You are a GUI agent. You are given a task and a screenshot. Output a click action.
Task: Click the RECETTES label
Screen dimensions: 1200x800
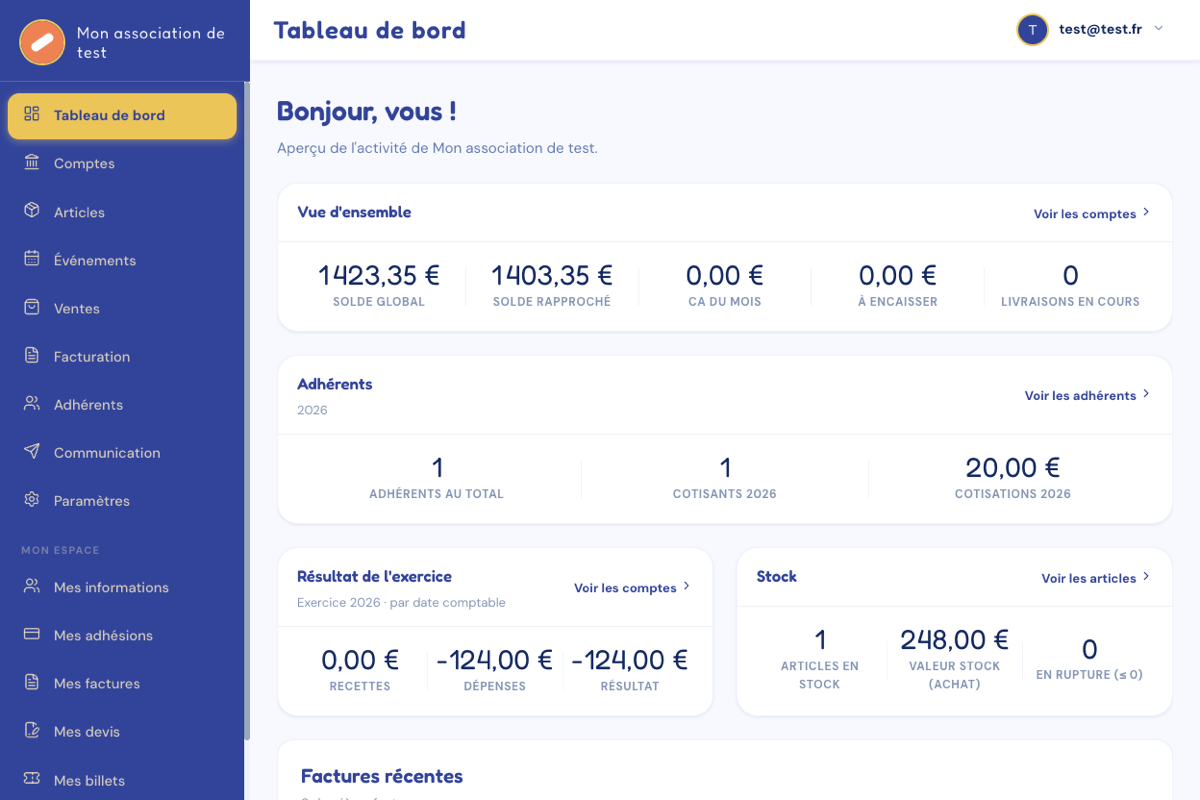(360, 686)
